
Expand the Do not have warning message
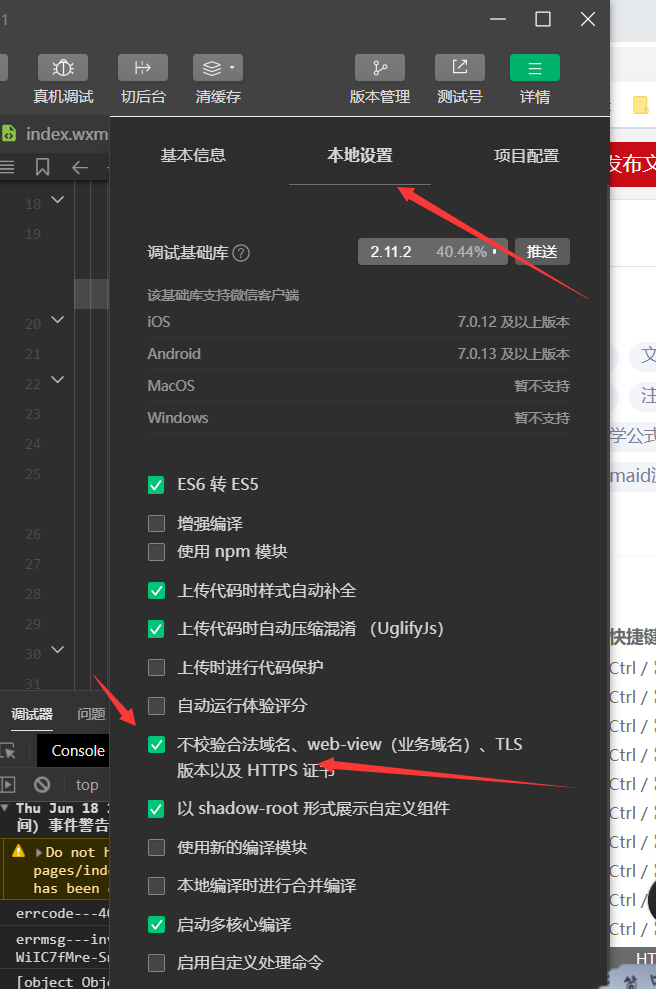tap(39, 852)
